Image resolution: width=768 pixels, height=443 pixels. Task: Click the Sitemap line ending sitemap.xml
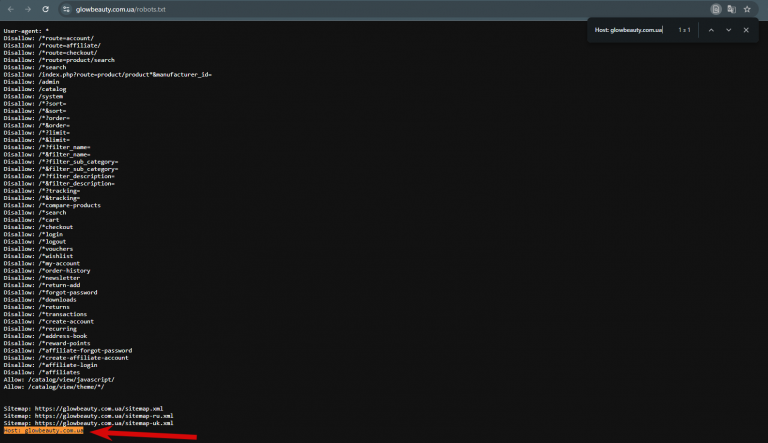(83, 409)
